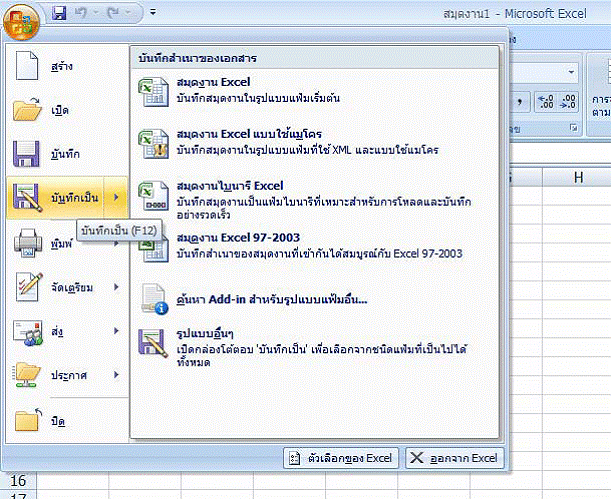Viewport: 611px width, 499px height.
Task: Click the Add-in document info icon
Action: click(154, 299)
